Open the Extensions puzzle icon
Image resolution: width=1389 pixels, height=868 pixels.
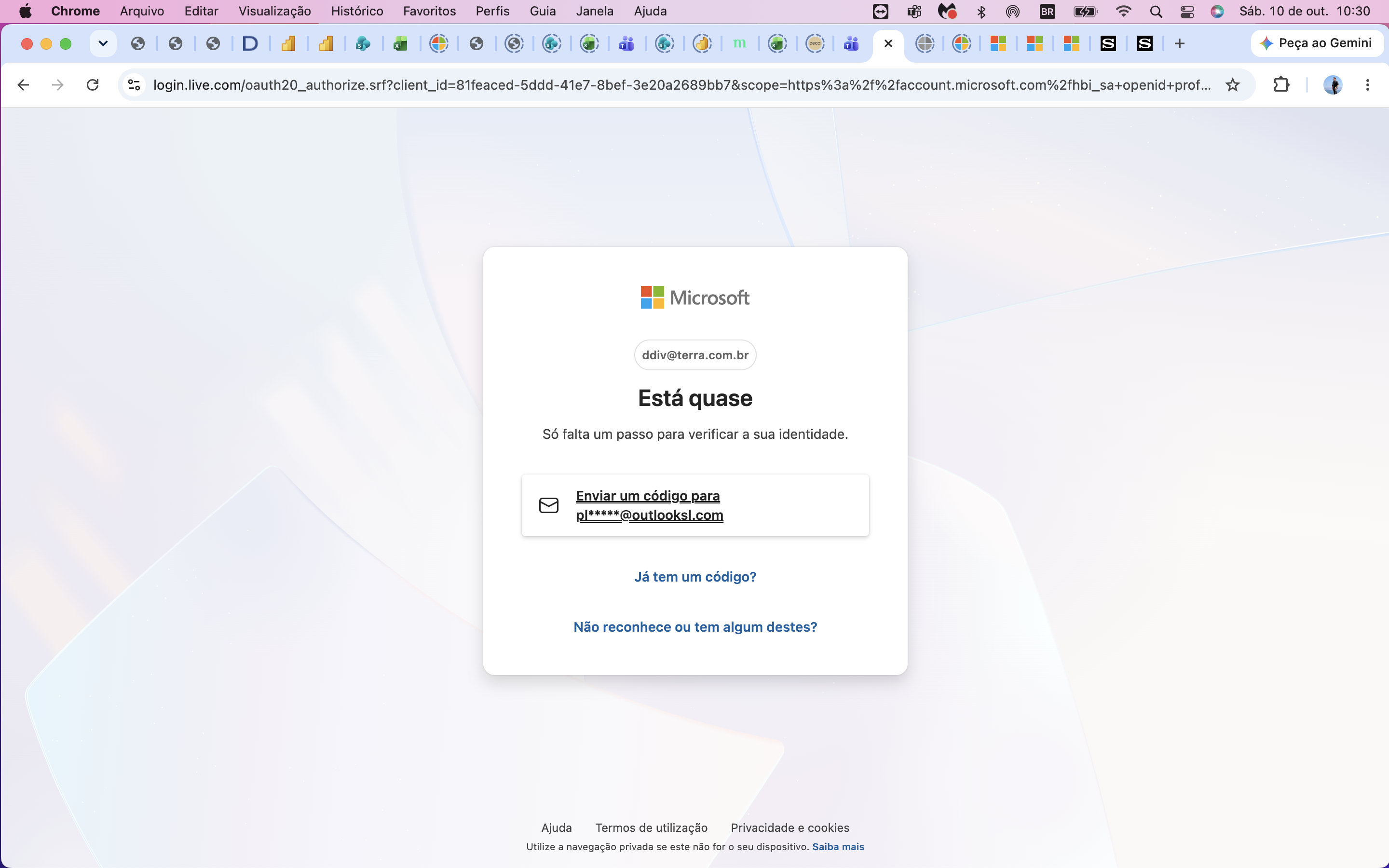coord(1281,85)
